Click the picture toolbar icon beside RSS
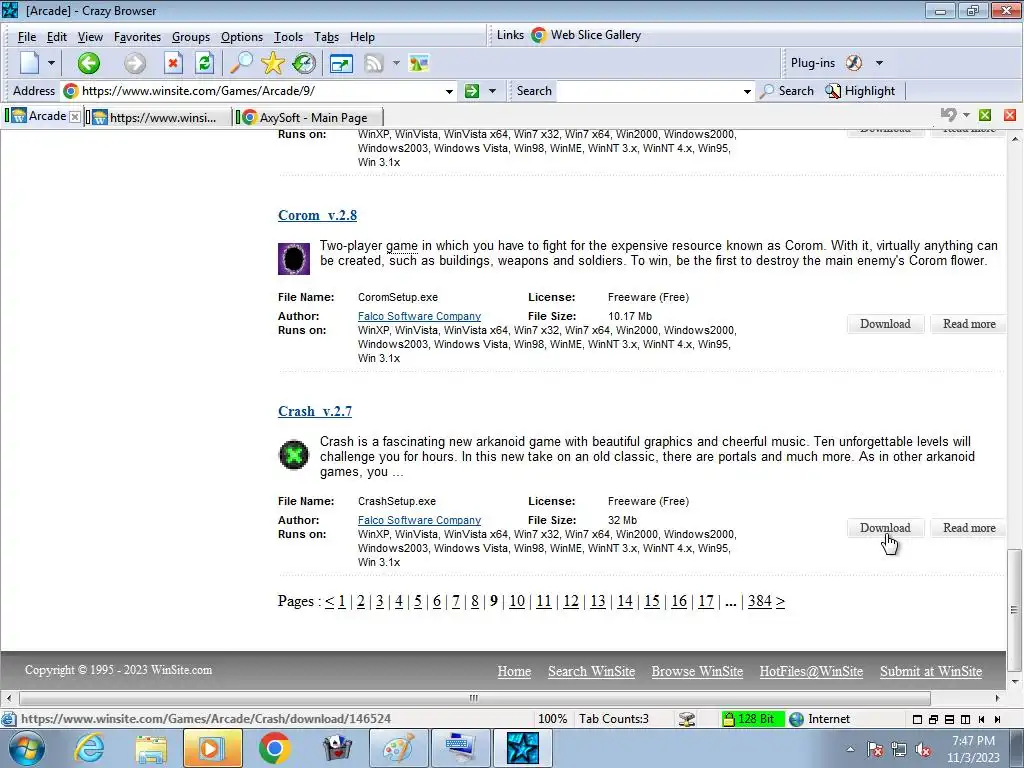1024x768 pixels. [x=419, y=63]
